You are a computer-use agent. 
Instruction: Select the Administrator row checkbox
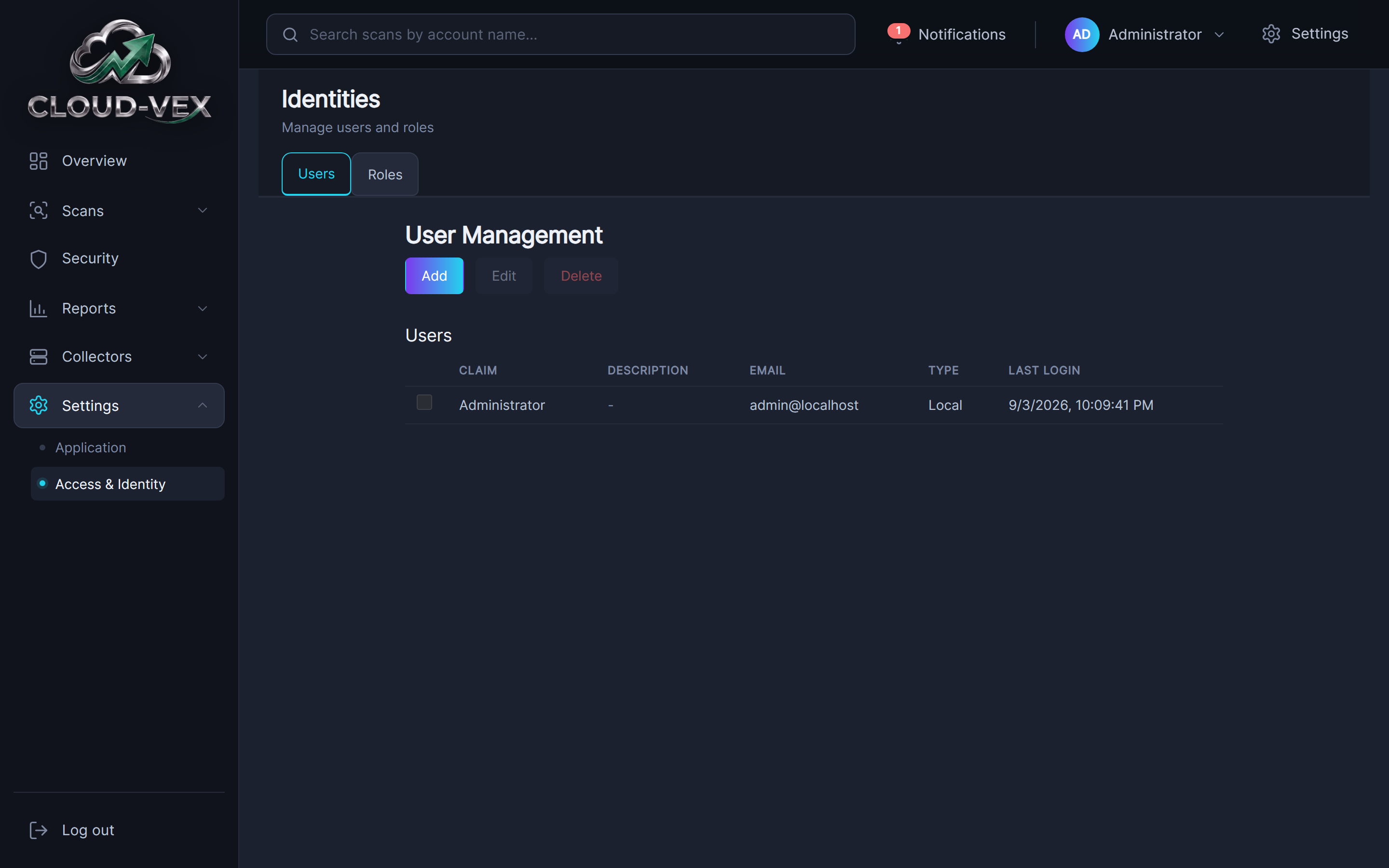tap(424, 403)
